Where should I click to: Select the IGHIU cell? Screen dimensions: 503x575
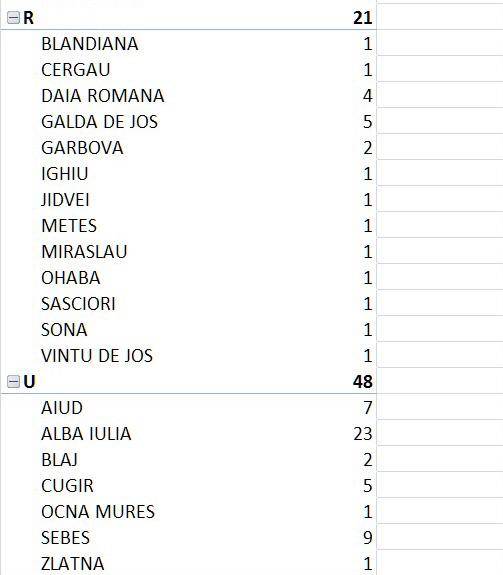pyautogui.click(x=65, y=174)
